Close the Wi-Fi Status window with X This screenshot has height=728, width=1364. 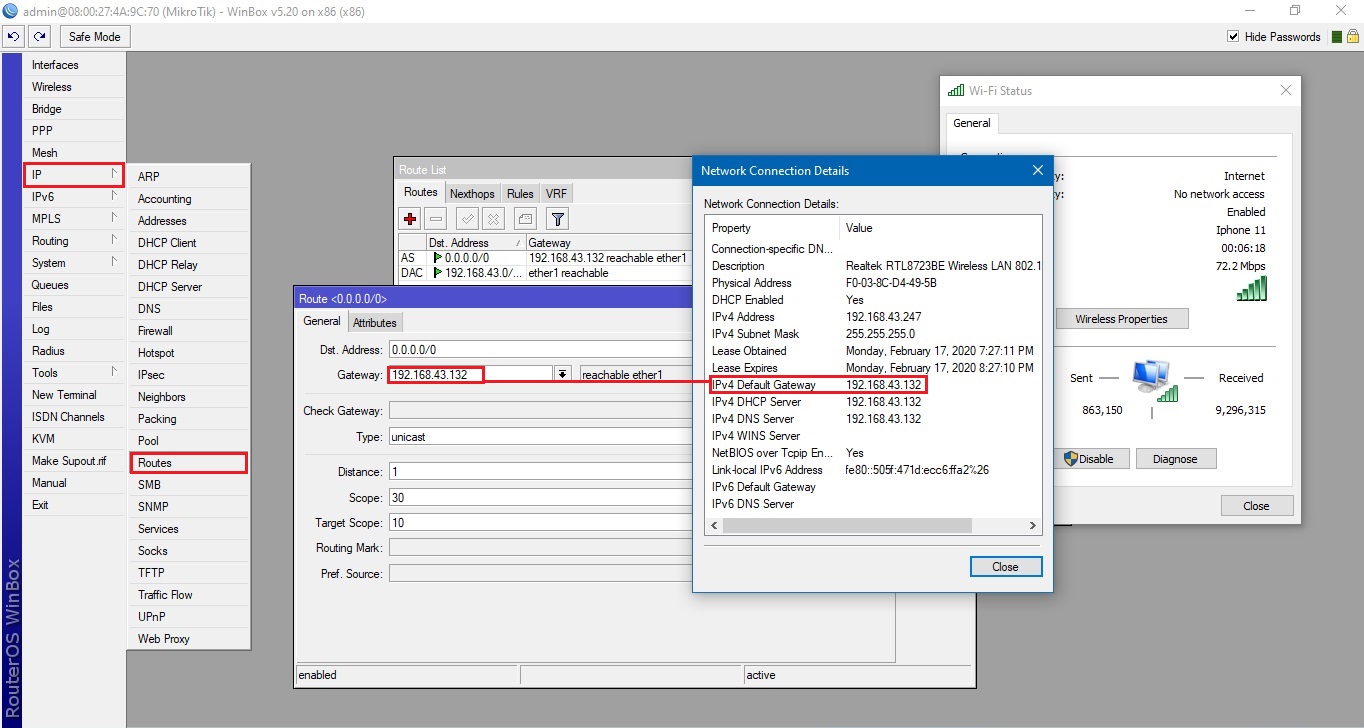(x=1286, y=91)
